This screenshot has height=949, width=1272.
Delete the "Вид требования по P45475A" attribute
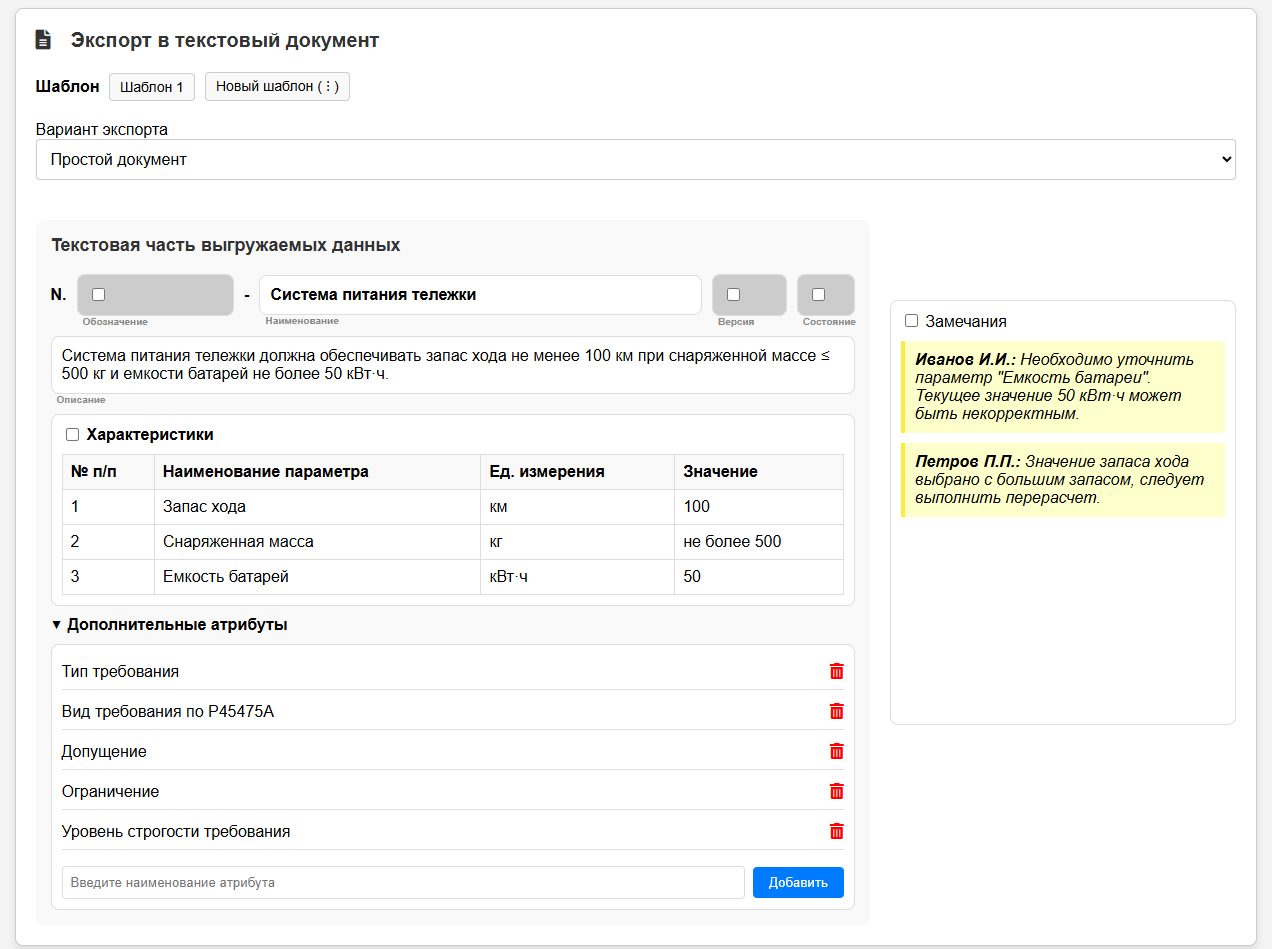(x=837, y=711)
